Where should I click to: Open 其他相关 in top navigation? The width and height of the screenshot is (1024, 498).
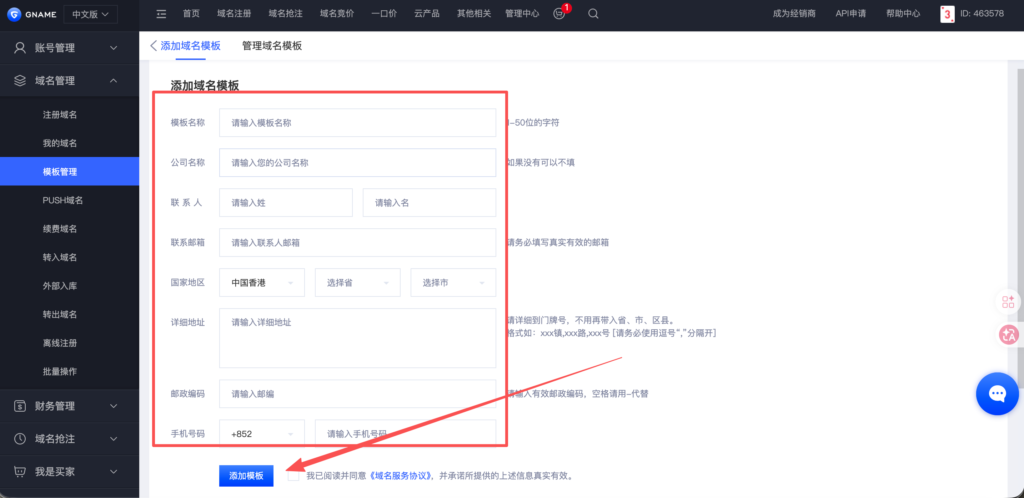[x=474, y=14]
